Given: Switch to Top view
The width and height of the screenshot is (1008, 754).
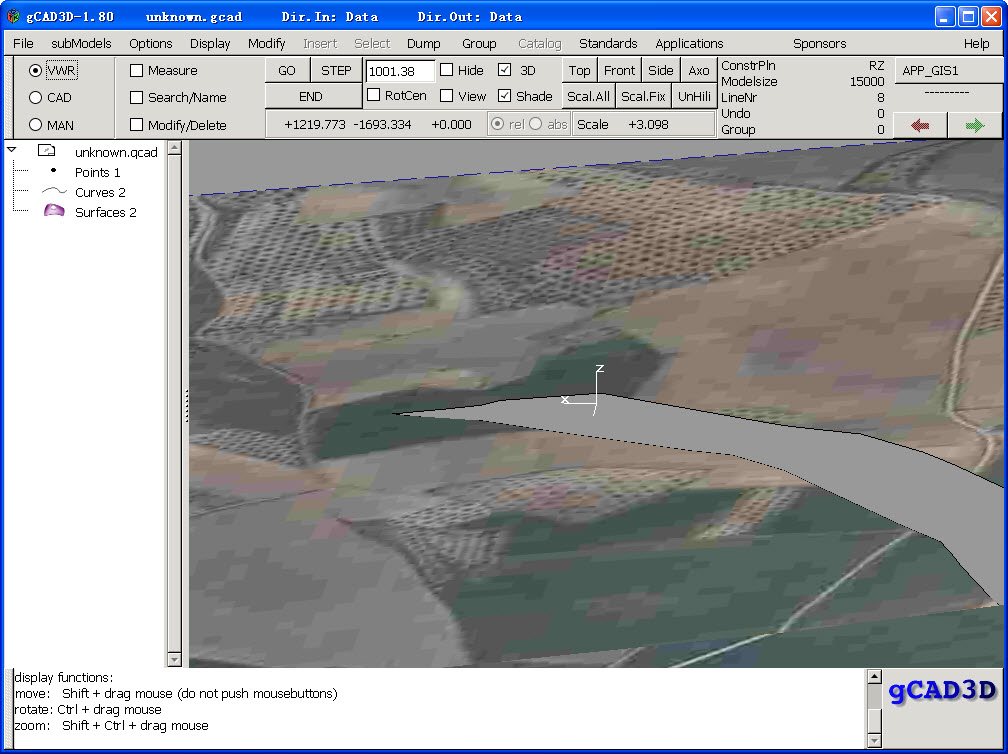Looking at the screenshot, I should pos(579,70).
